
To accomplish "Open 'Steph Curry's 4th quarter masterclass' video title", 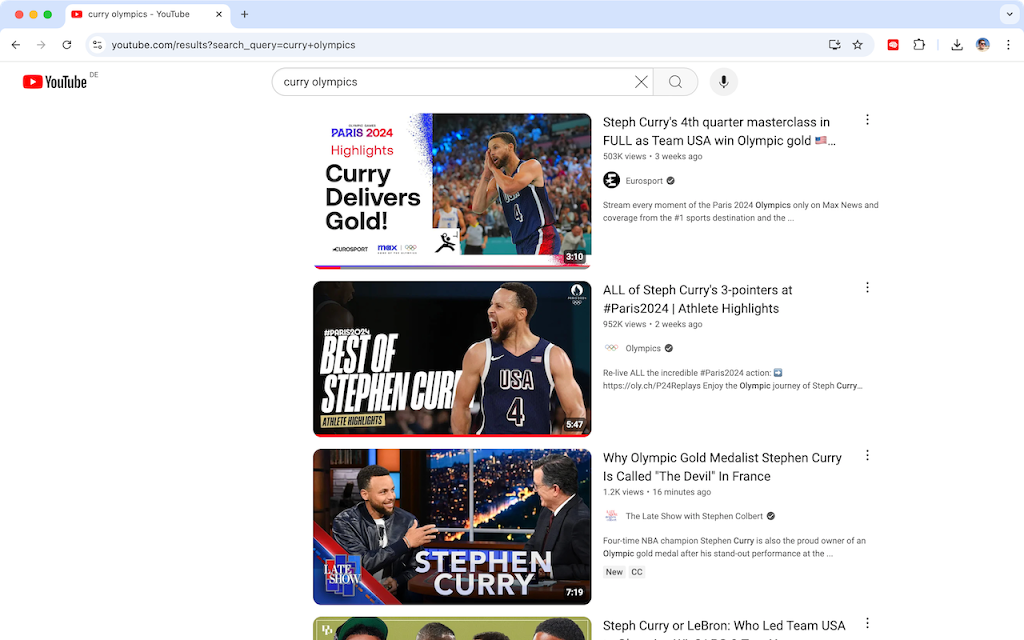I will [x=718, y=131].
